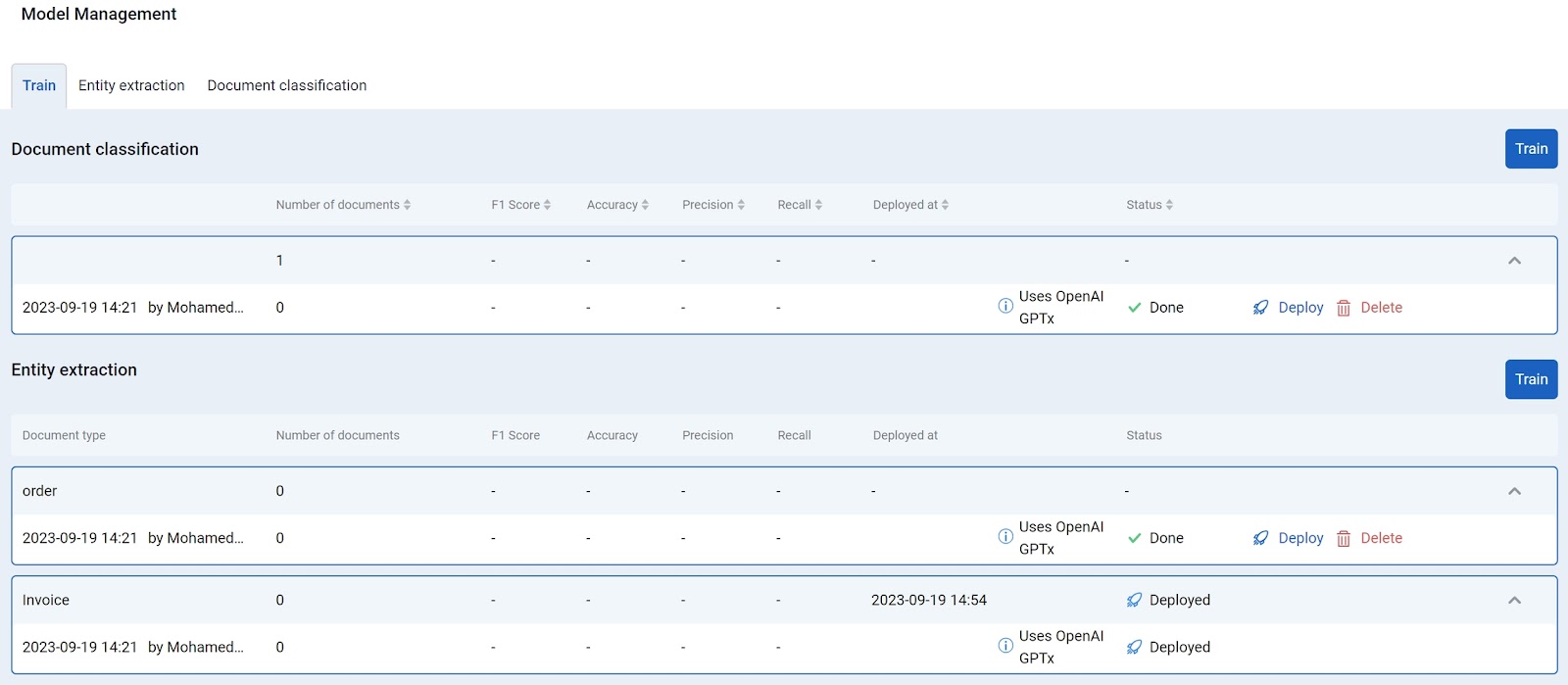Image resolution: width=1568 pixels, height=685 pixels.
Task: Click the trash Delete icon in the order row
Action: point(1344,538)
